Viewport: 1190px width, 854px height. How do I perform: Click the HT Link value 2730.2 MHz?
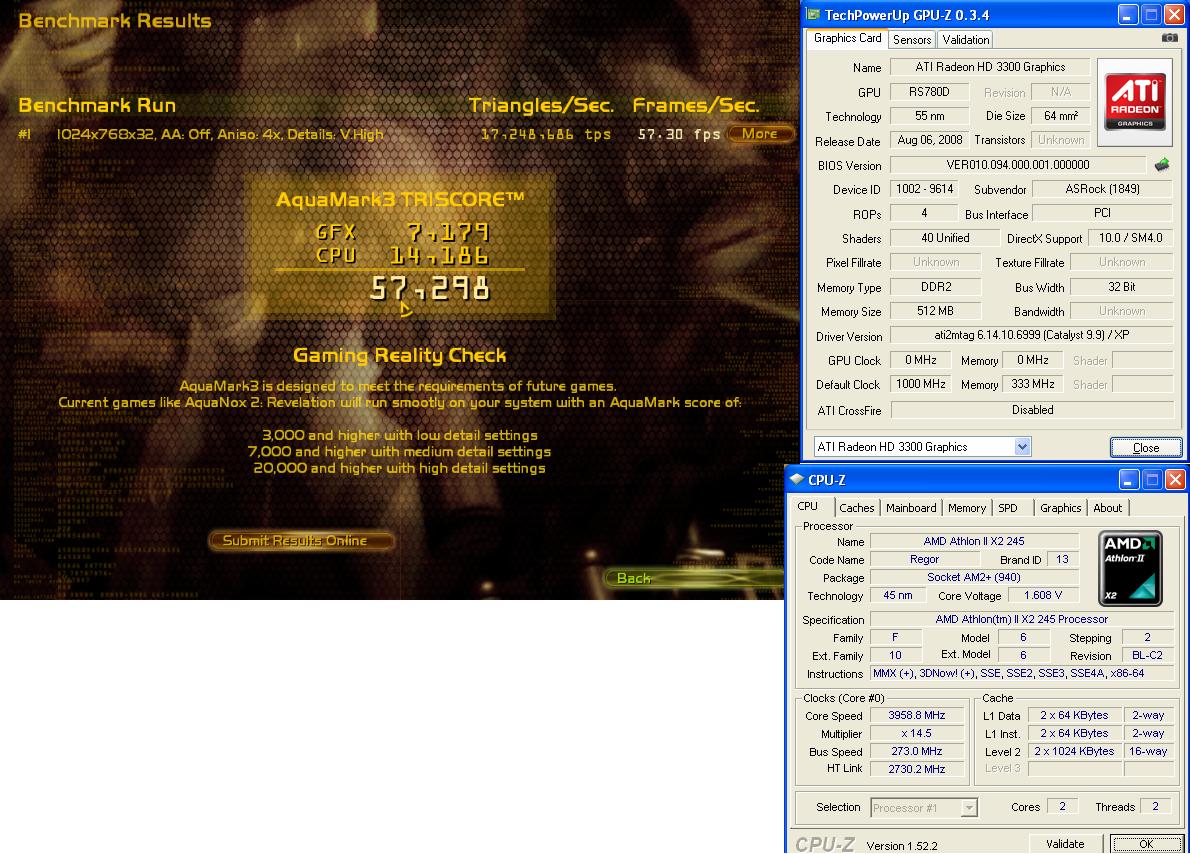click(916, 769)
